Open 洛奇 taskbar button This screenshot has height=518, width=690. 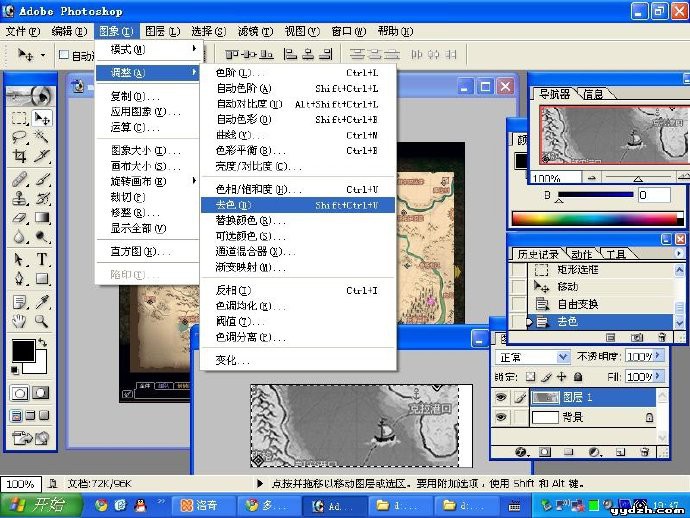click(x=203, y=505)
